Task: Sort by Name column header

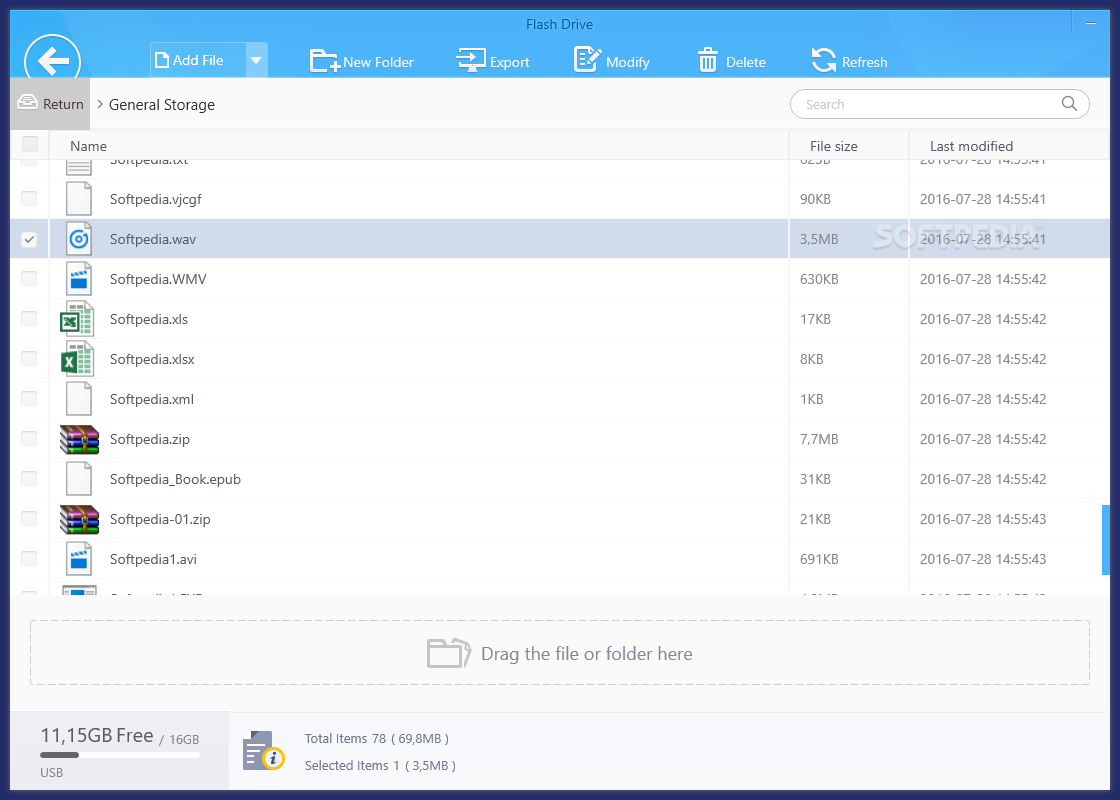Action: pyautogui.click(x=89, y=146)
